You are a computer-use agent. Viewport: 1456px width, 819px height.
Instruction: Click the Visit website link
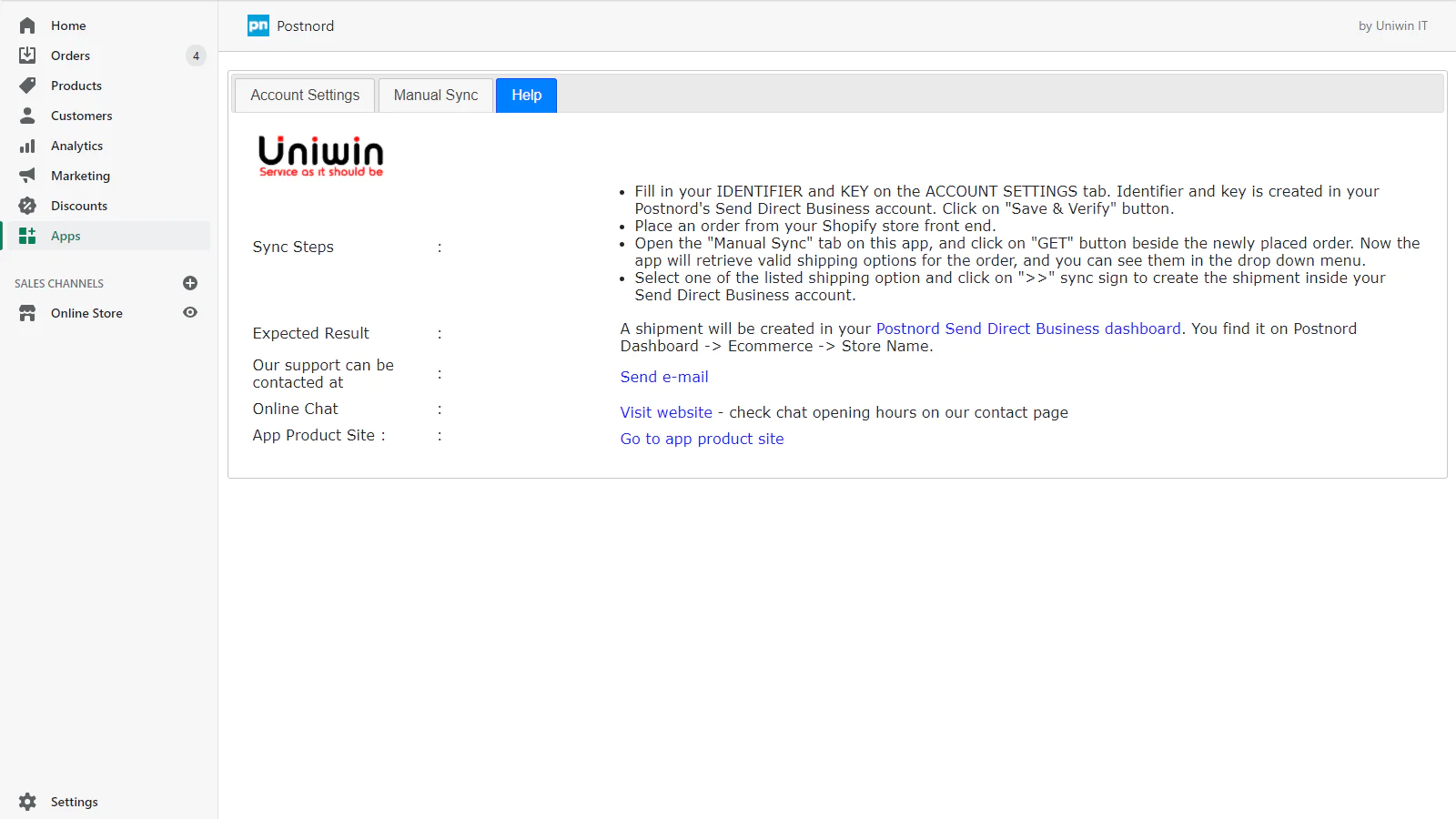666,412
